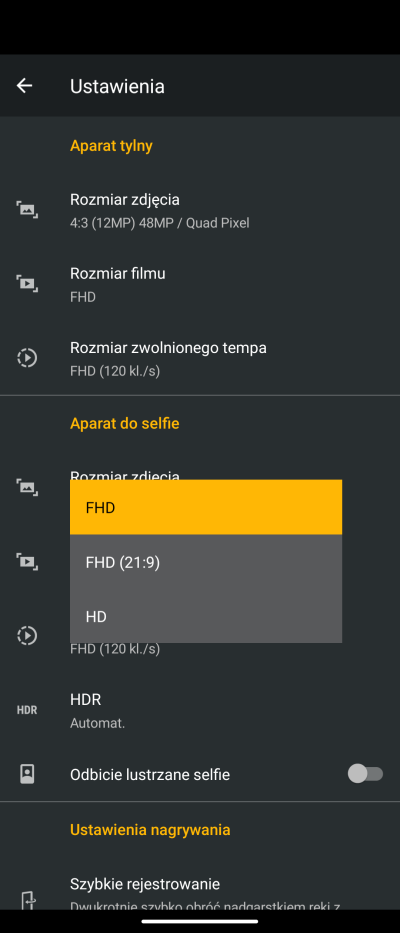400x933 pixels.
Task: Tap selfie video size icon
Action: click(27, 561)
